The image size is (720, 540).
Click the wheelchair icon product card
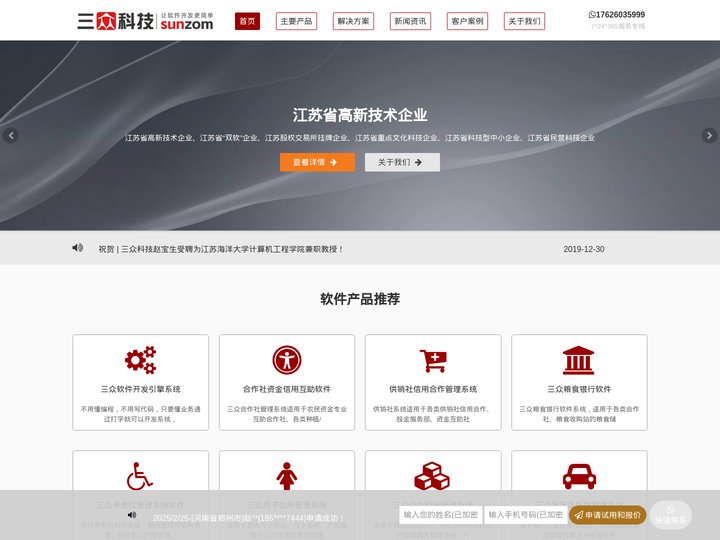tap(140, 476)
